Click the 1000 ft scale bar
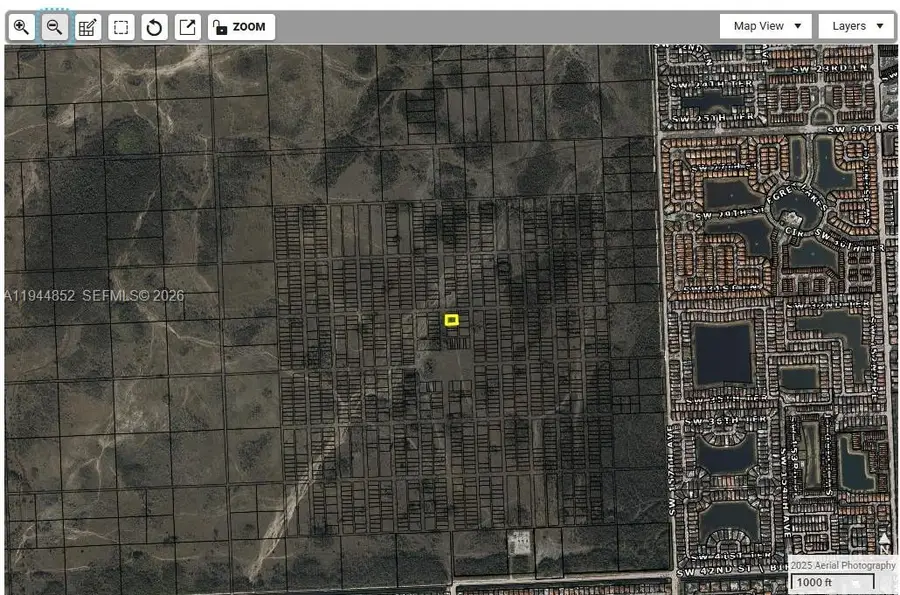The width and height of the screenshot is (900, 595). [x=835, y=582]
